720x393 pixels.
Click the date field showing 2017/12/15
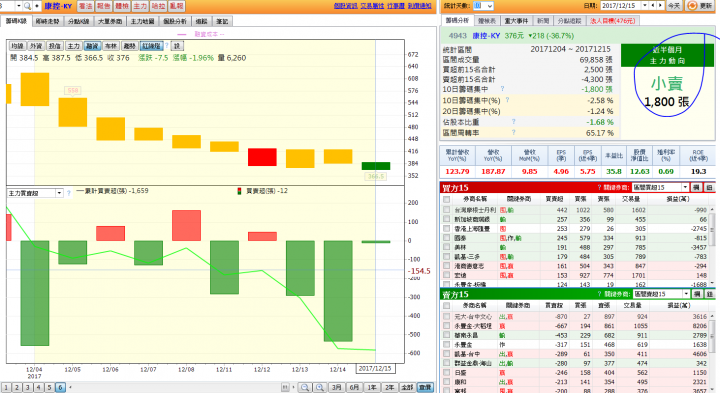click(x=621, y=6)
